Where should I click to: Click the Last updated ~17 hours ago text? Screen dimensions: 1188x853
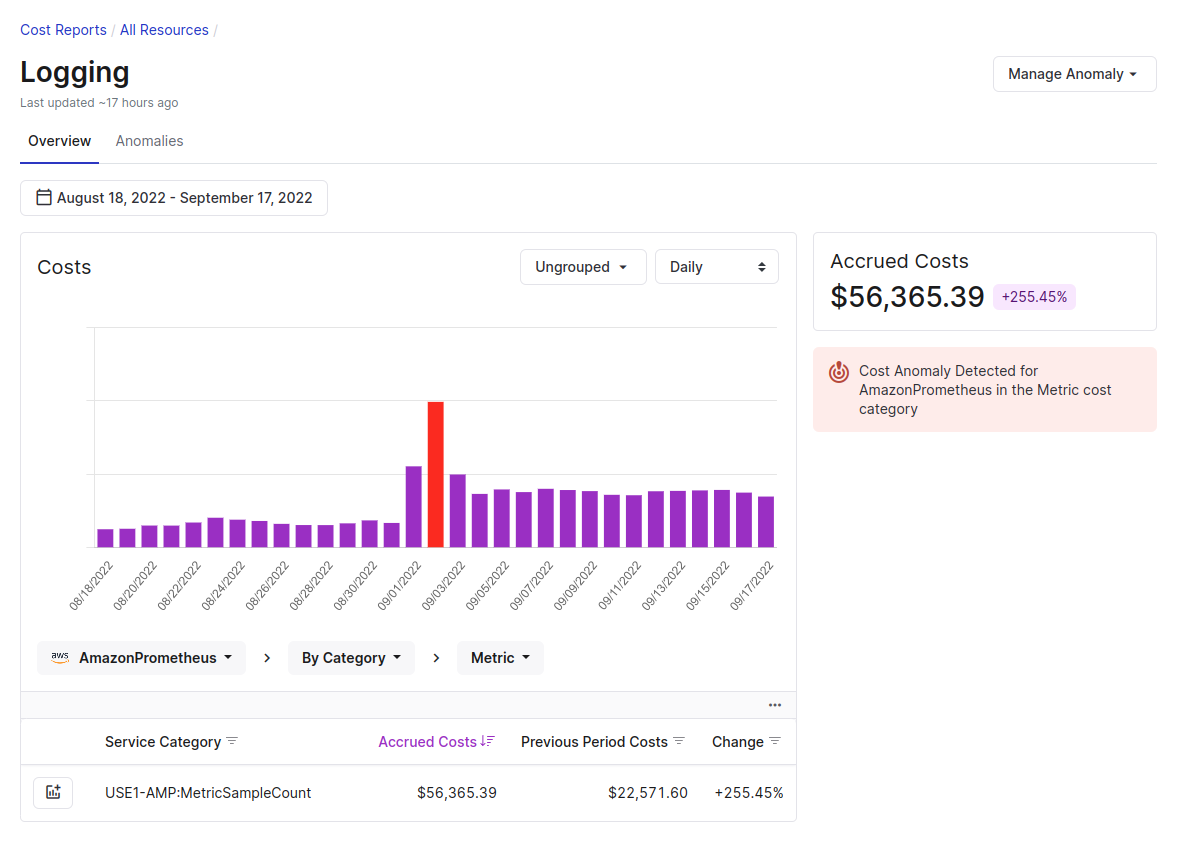coord(99,102)
